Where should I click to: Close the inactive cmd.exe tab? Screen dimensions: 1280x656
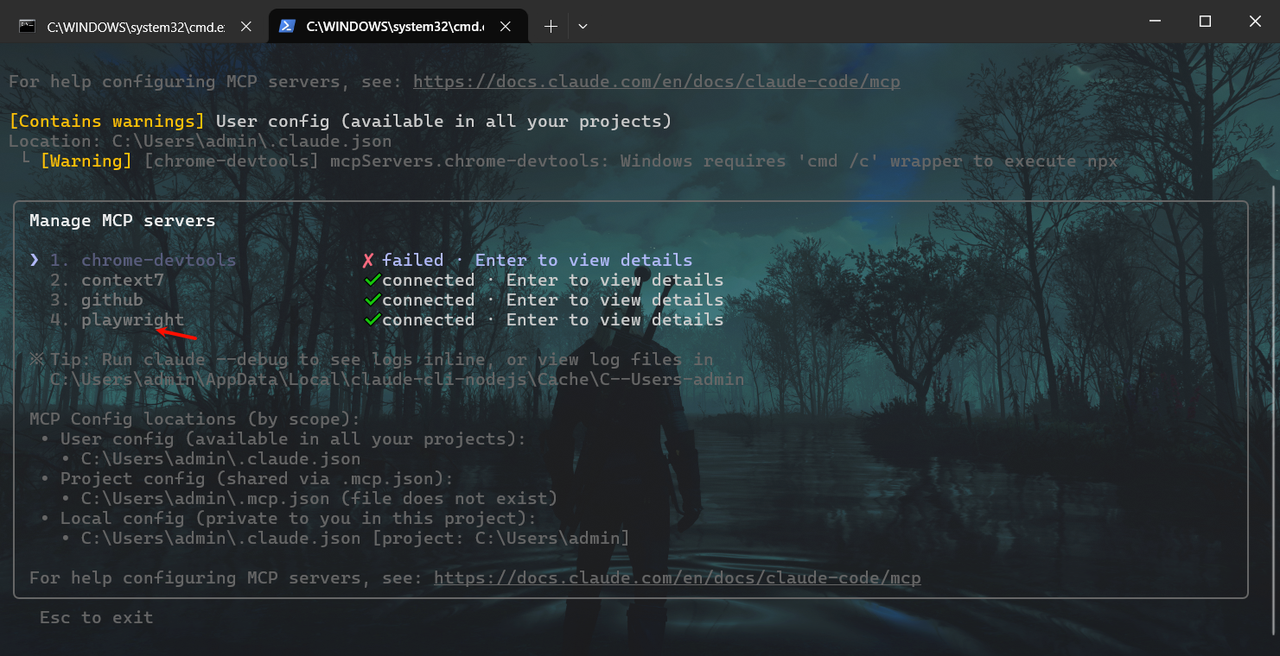click(x=246, y=26)
